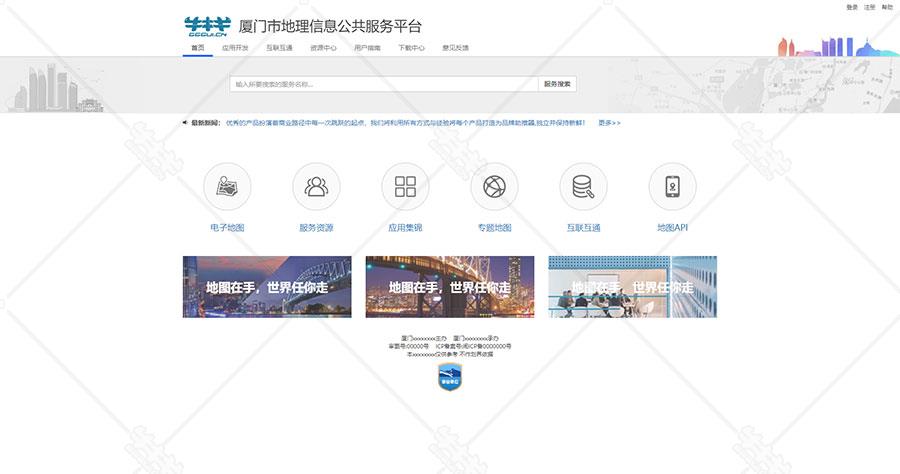Click the speaker icon beside 最新新闻
This screenshot has height=474, width=900.
(185, 123)
